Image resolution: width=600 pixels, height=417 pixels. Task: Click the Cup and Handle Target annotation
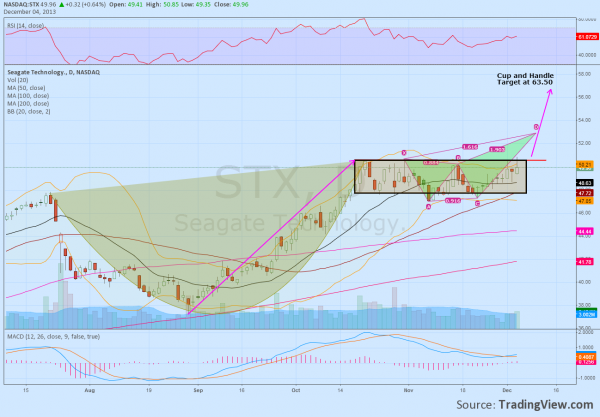(x=525, y=79)
